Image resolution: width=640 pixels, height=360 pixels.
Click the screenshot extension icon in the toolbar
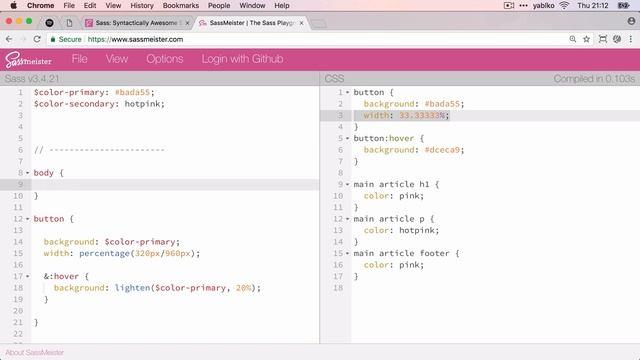coord(602,39)
